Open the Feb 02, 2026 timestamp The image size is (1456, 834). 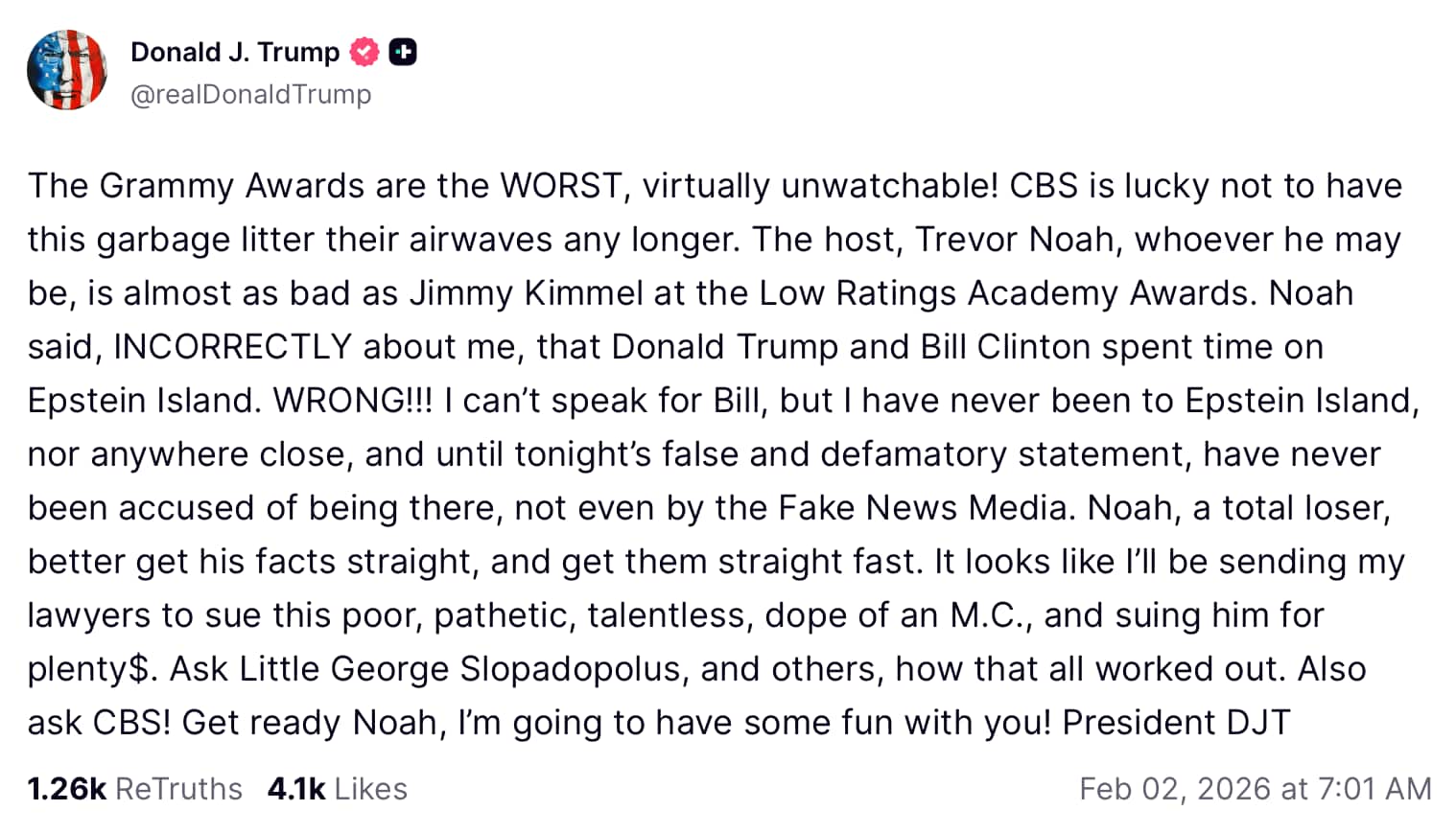coord(1255,789)
